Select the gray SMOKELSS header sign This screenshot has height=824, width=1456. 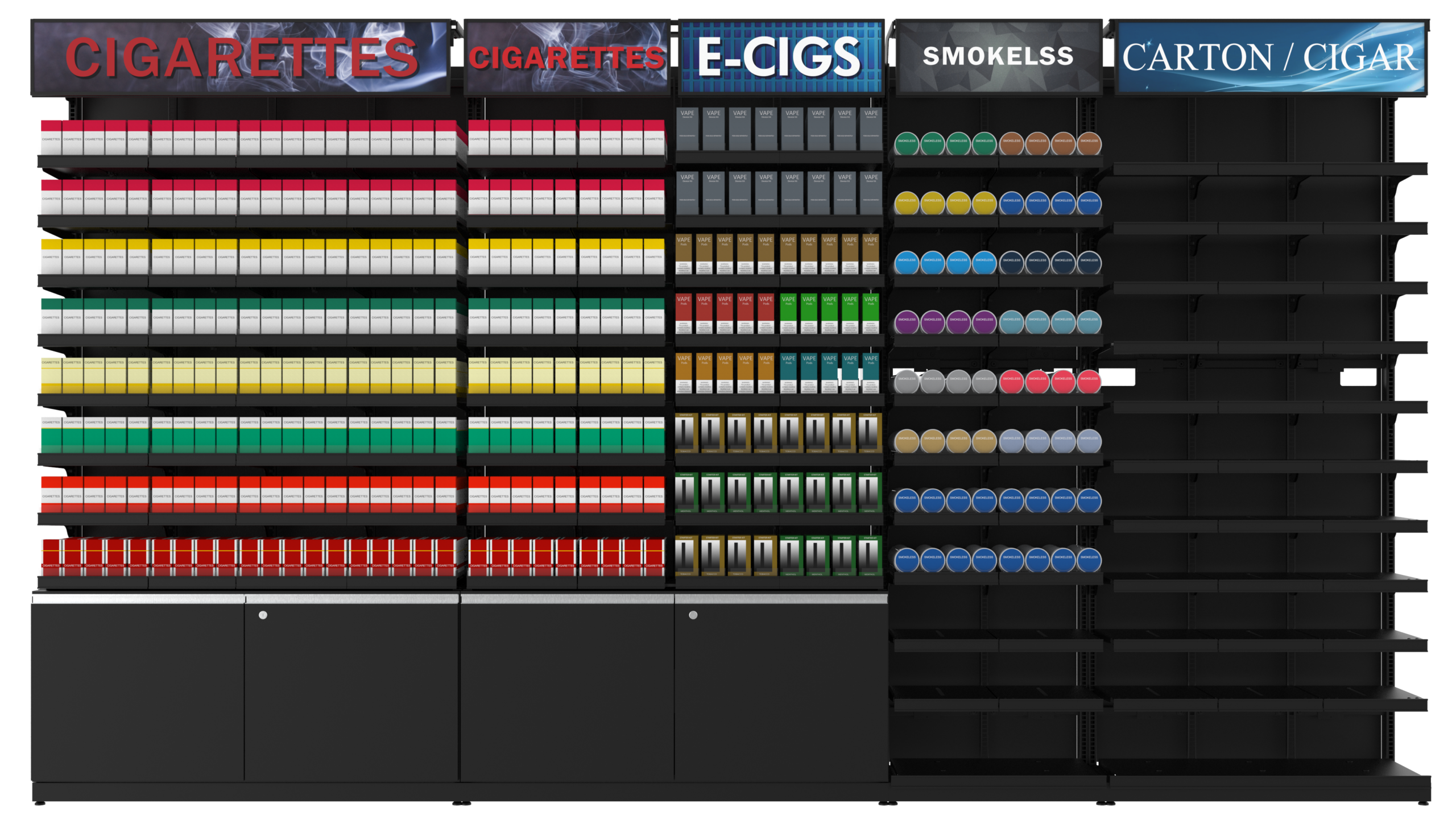pos(998,57)
